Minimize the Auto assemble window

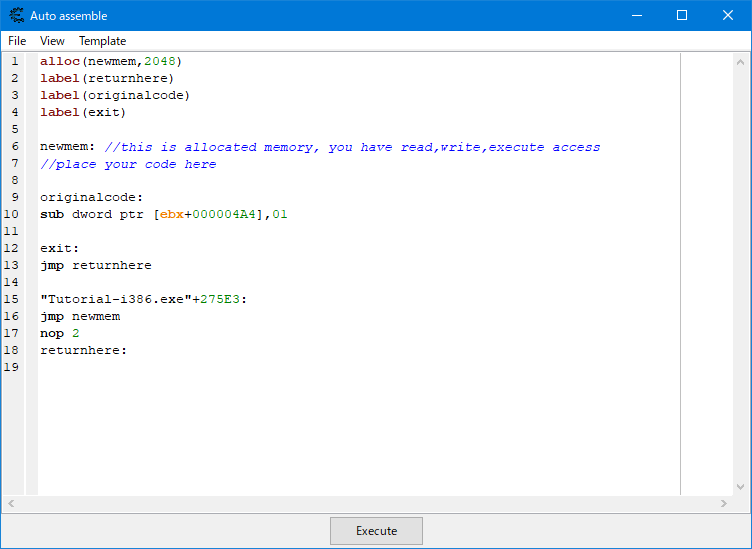point(637,15)
